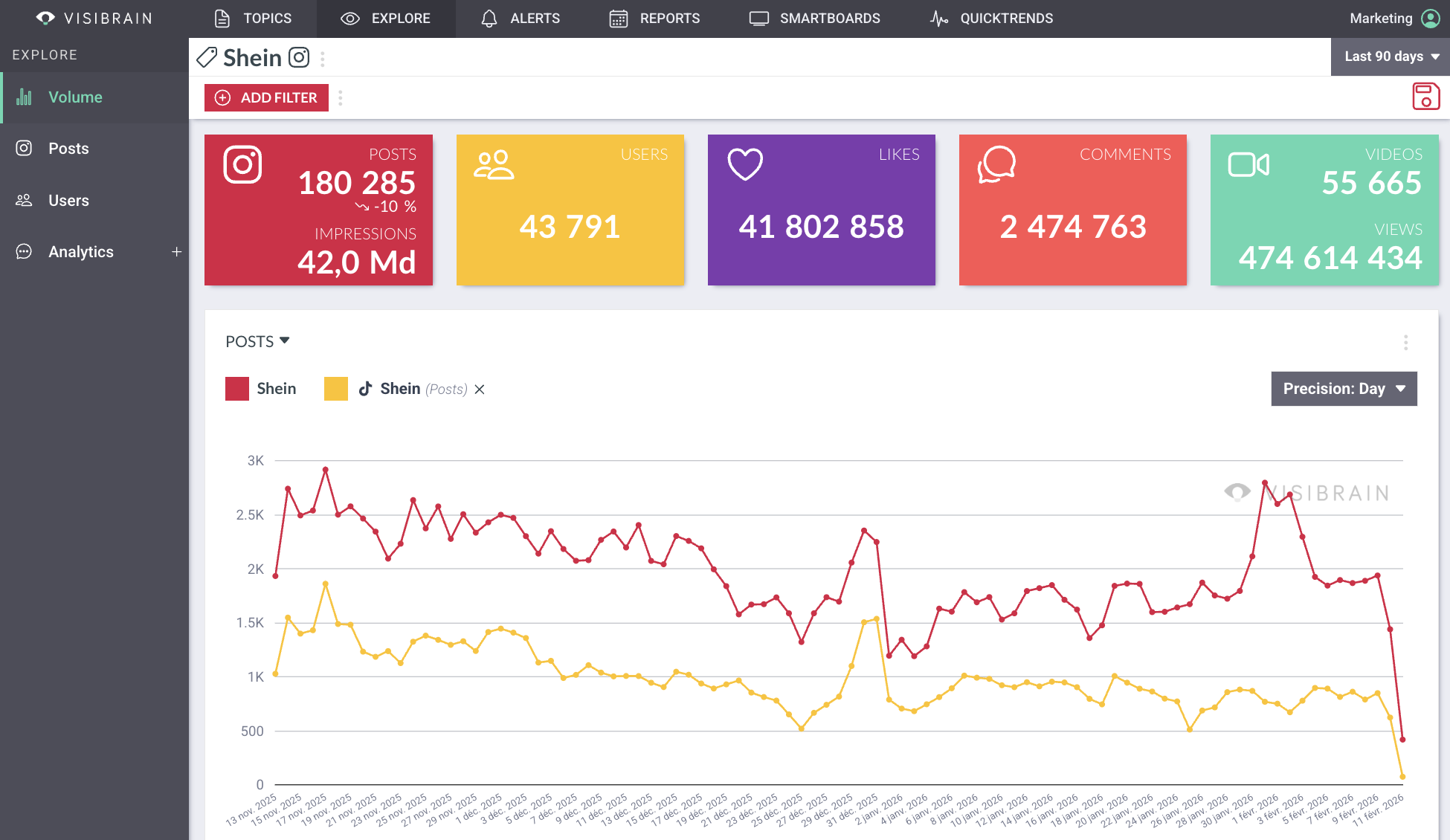Expand the POSTS metric dropdown above the chart
Viewport: 1450px width, 840px height.
point(257,341)
